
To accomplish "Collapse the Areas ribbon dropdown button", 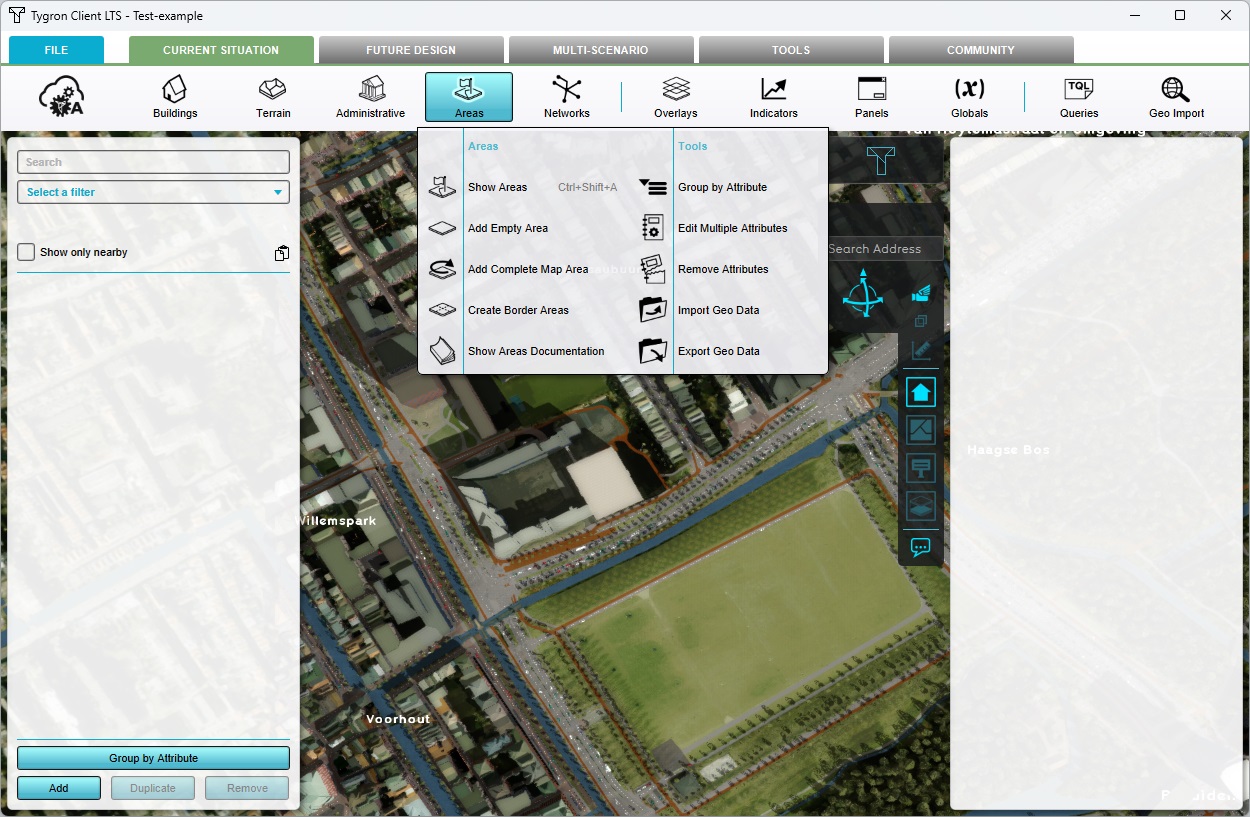I will pos(468,97).
